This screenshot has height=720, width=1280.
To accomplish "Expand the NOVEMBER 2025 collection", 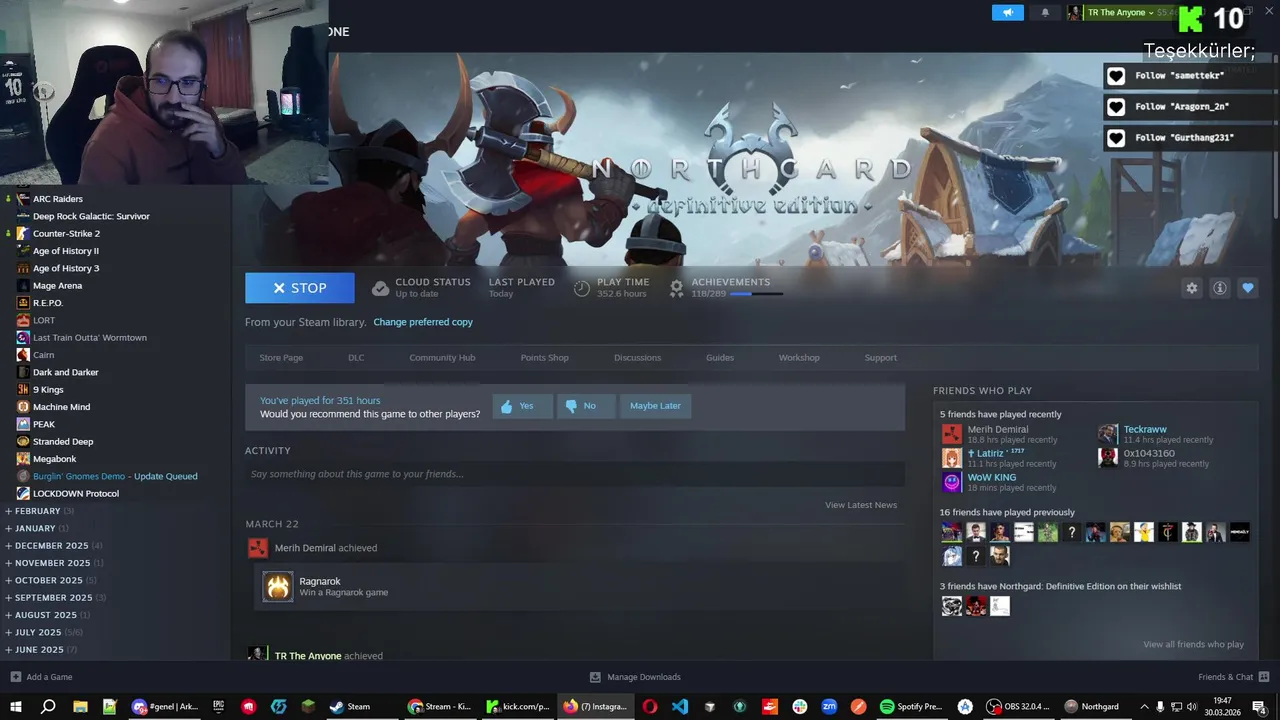I will pos(53,563).
